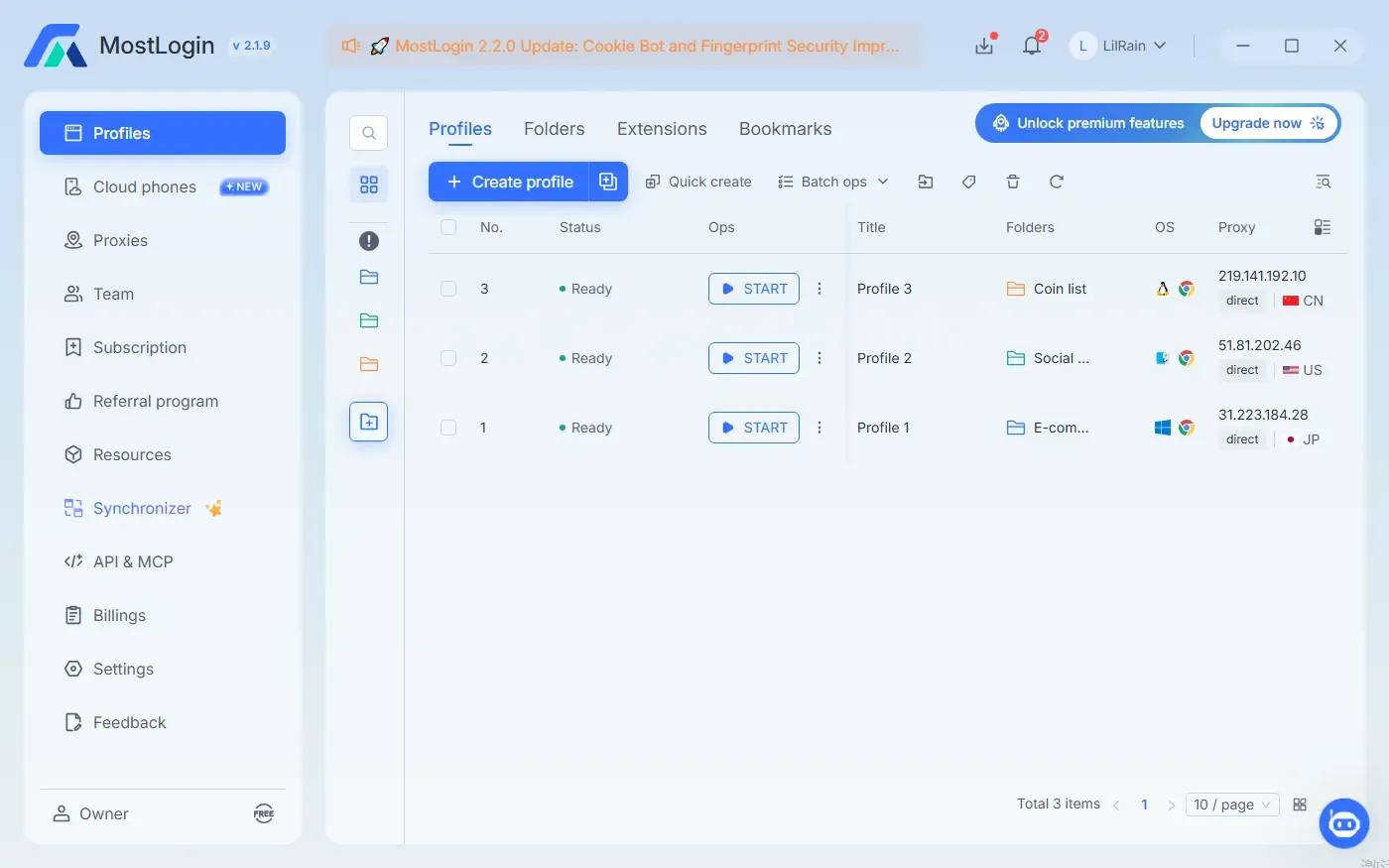Select the orange folder in the folder strip
The image size is (1389, 868).
click(x=368, y=364)
